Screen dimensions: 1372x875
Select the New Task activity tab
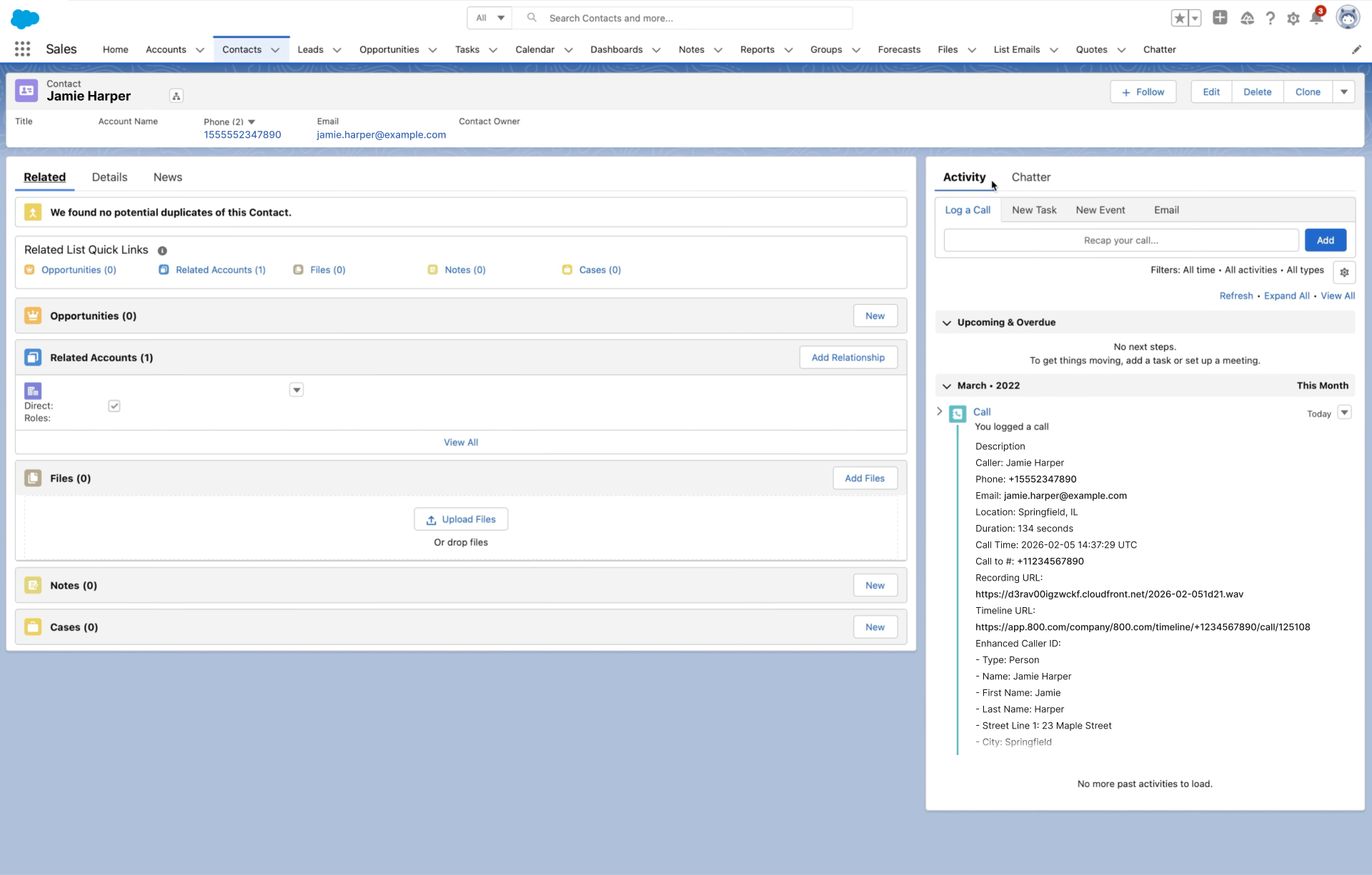point(1034,210)
